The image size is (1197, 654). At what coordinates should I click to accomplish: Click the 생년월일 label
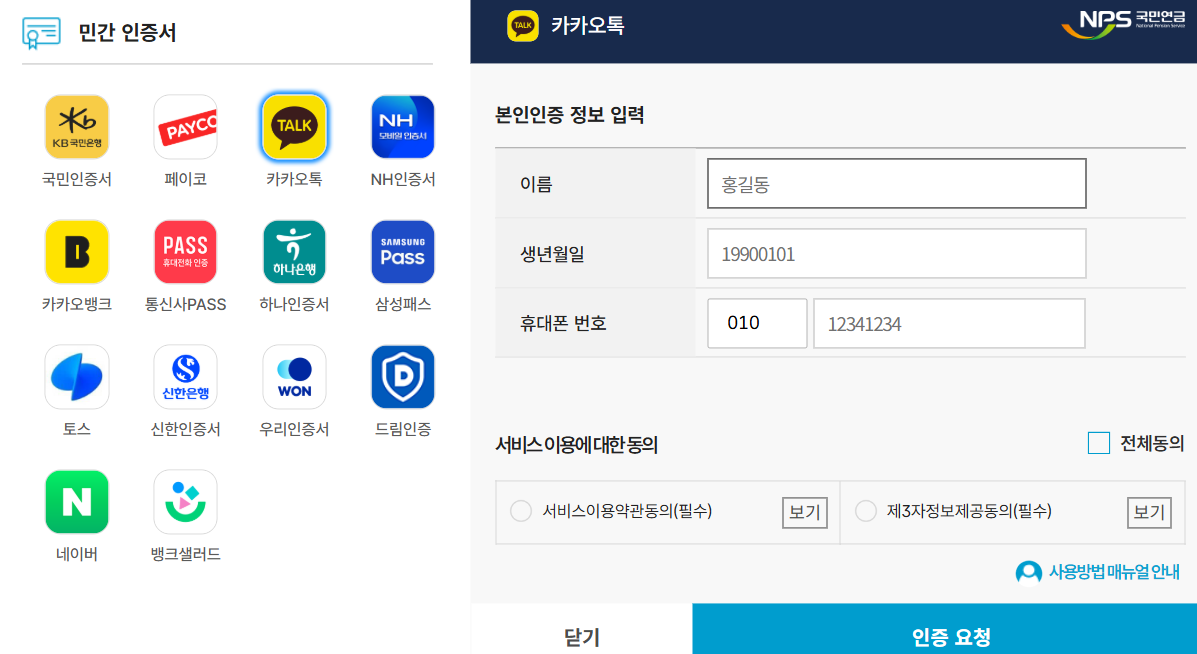(x=552, y=253)
